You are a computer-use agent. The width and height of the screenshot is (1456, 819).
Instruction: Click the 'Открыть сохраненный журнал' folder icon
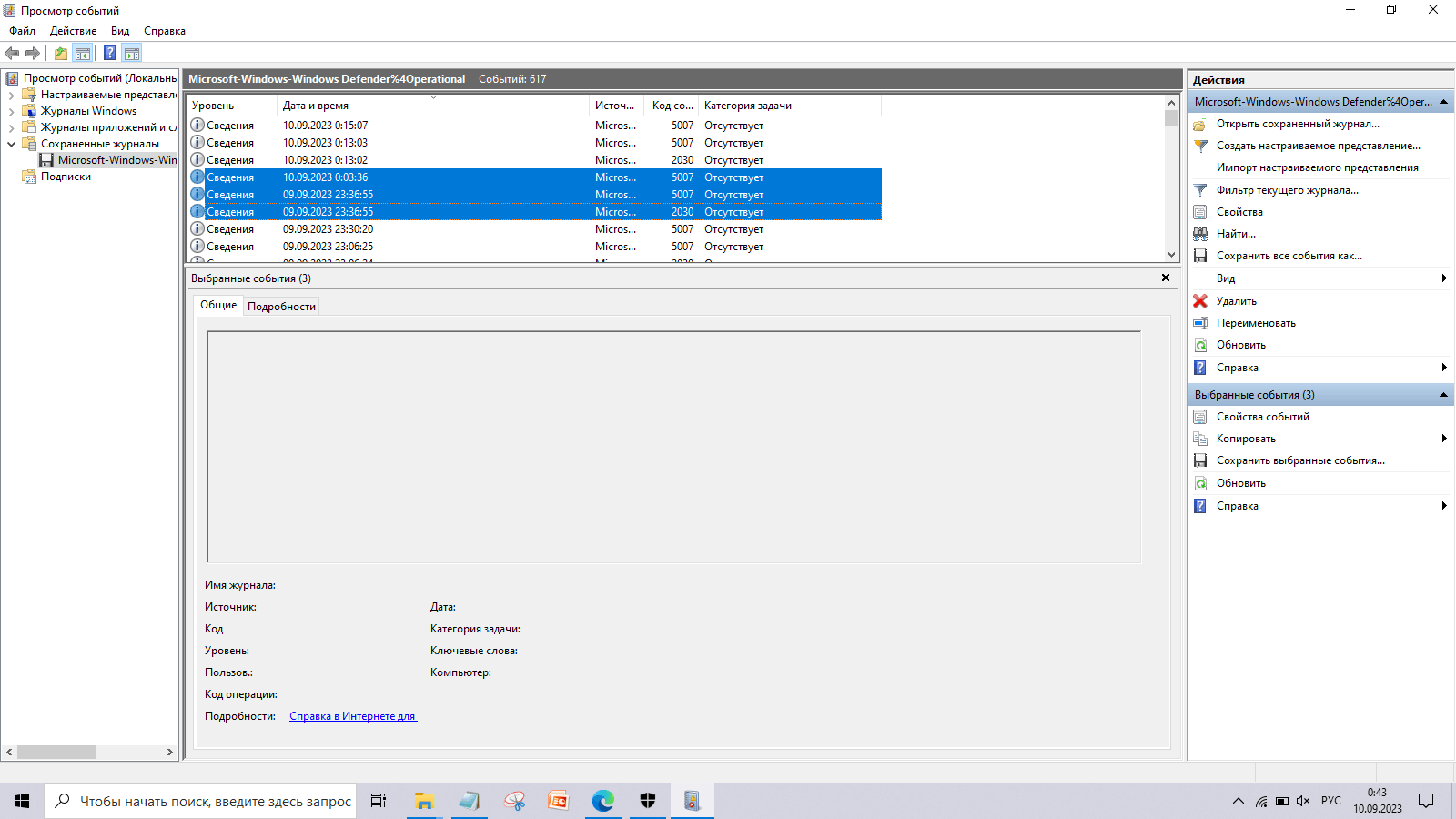(1200, 124)
